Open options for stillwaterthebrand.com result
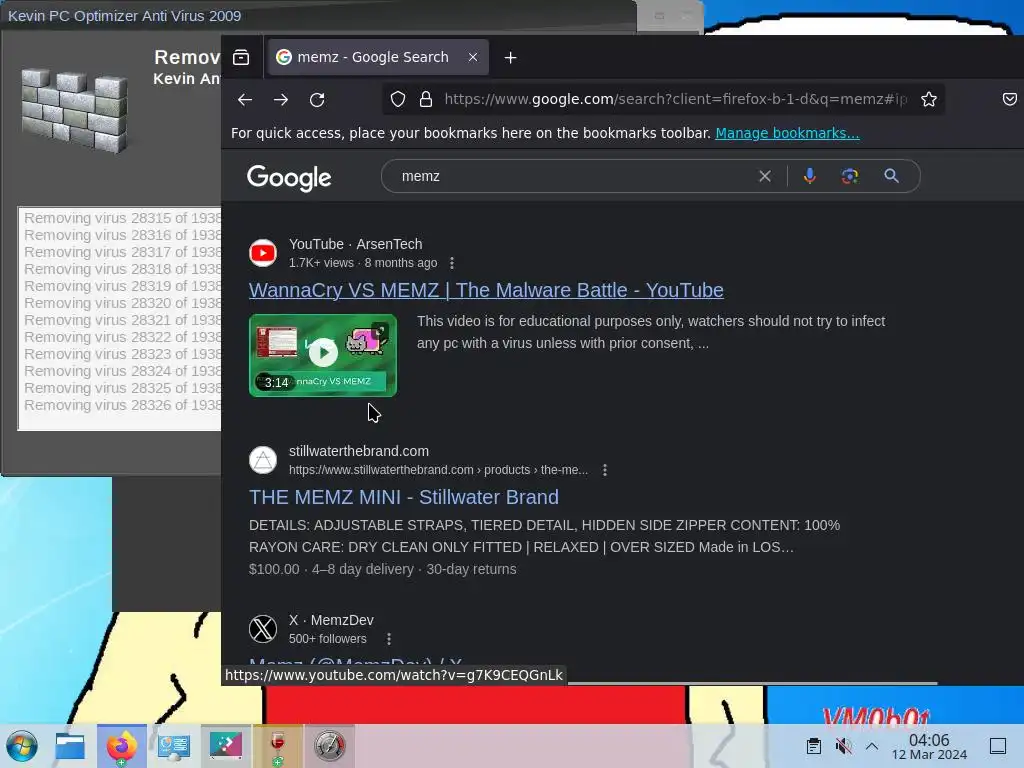1024x768 pixels. (x=605, y=470)
